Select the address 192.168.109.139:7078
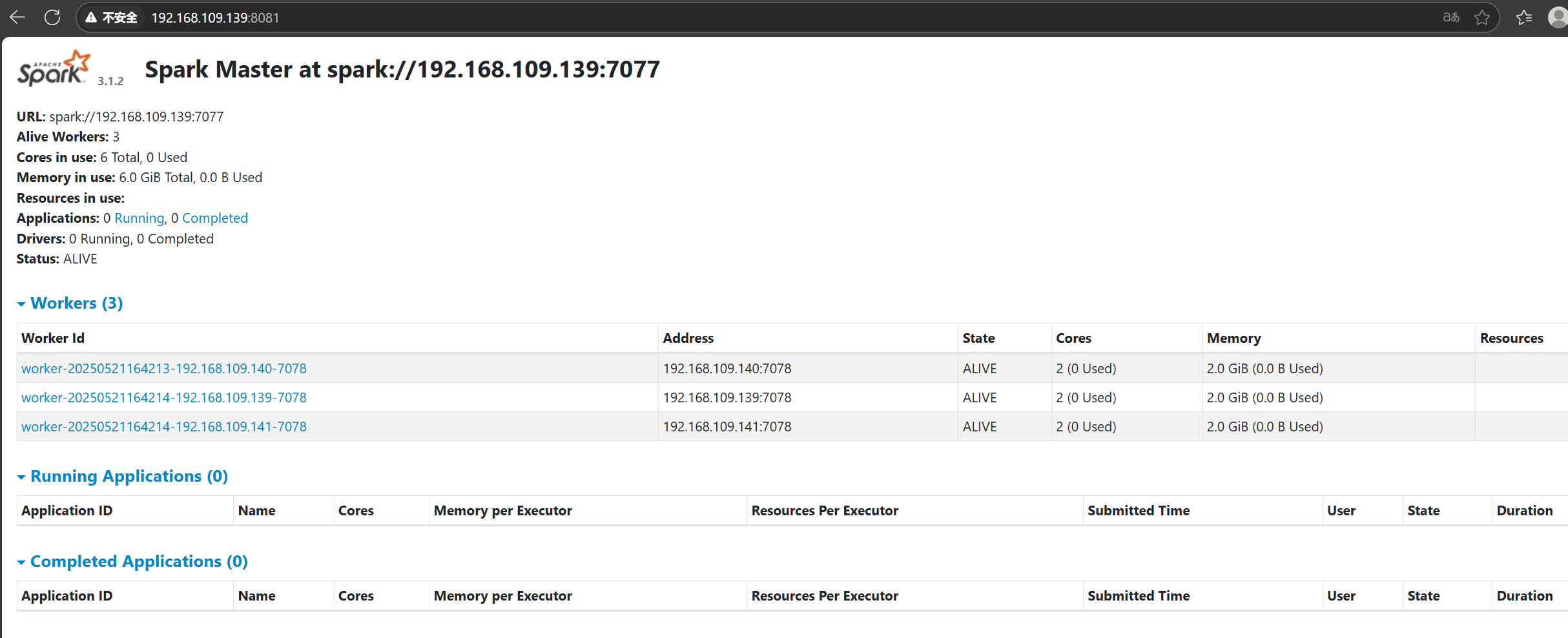The width and height of the screenshot is (1568, 638). click(x=727, y=397)
